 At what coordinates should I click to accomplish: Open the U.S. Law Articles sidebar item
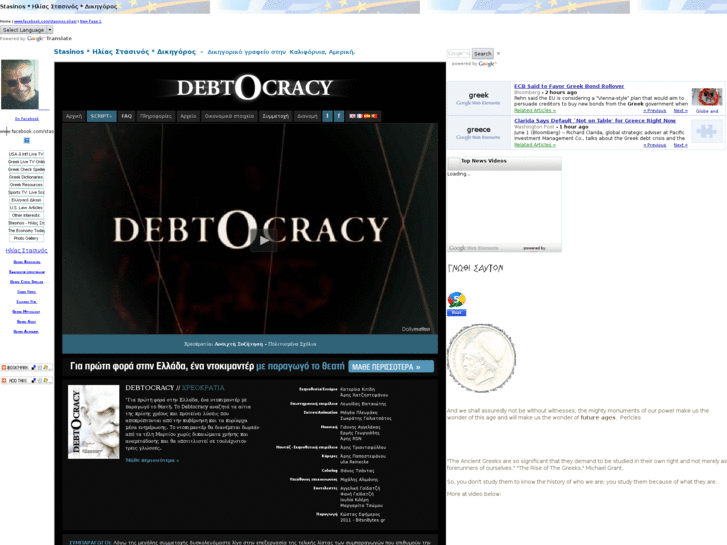pos(26,207)
